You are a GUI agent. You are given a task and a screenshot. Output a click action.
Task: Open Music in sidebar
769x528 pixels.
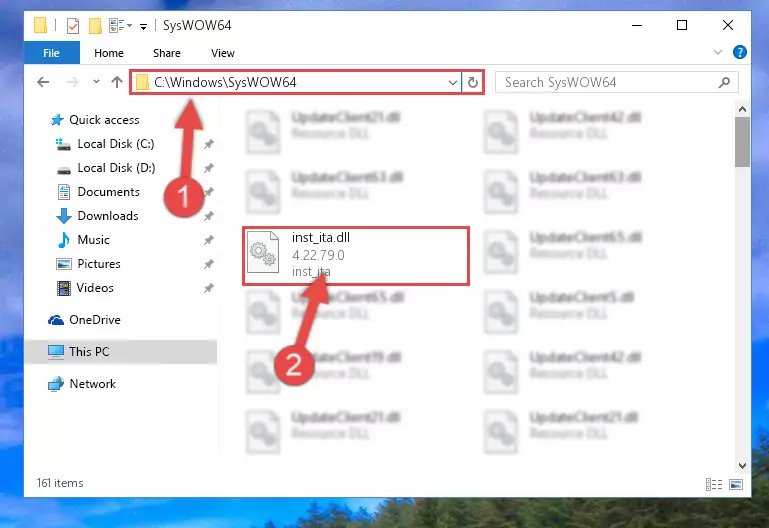point(93,240)
